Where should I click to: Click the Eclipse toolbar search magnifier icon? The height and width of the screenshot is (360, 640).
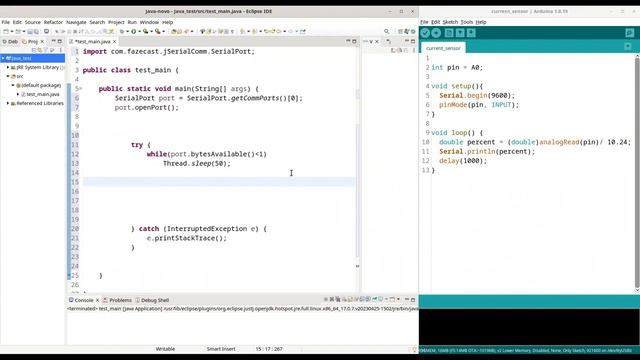[x=386, y=31]
